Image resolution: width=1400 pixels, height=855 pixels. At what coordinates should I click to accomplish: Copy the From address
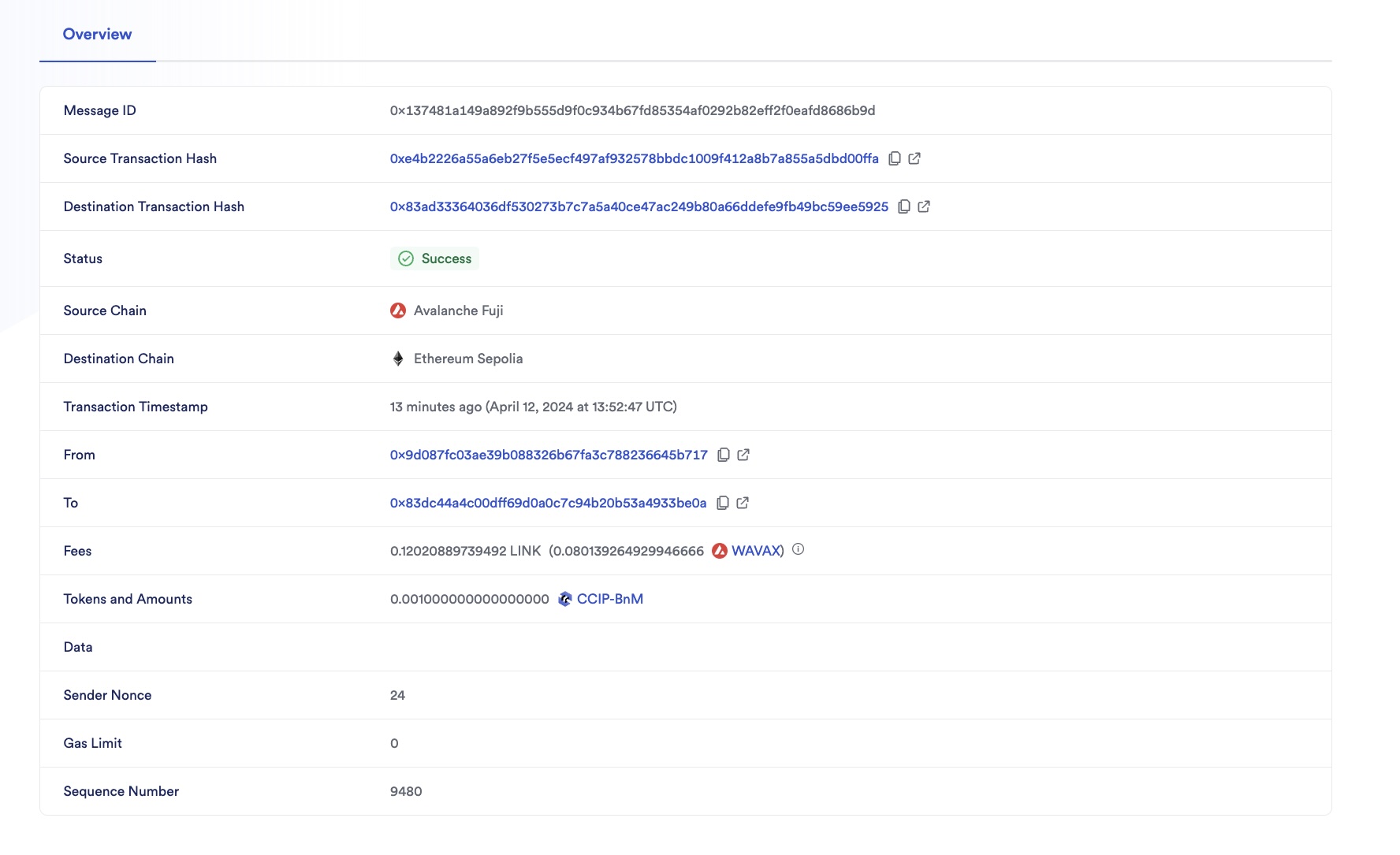(724, 455)
